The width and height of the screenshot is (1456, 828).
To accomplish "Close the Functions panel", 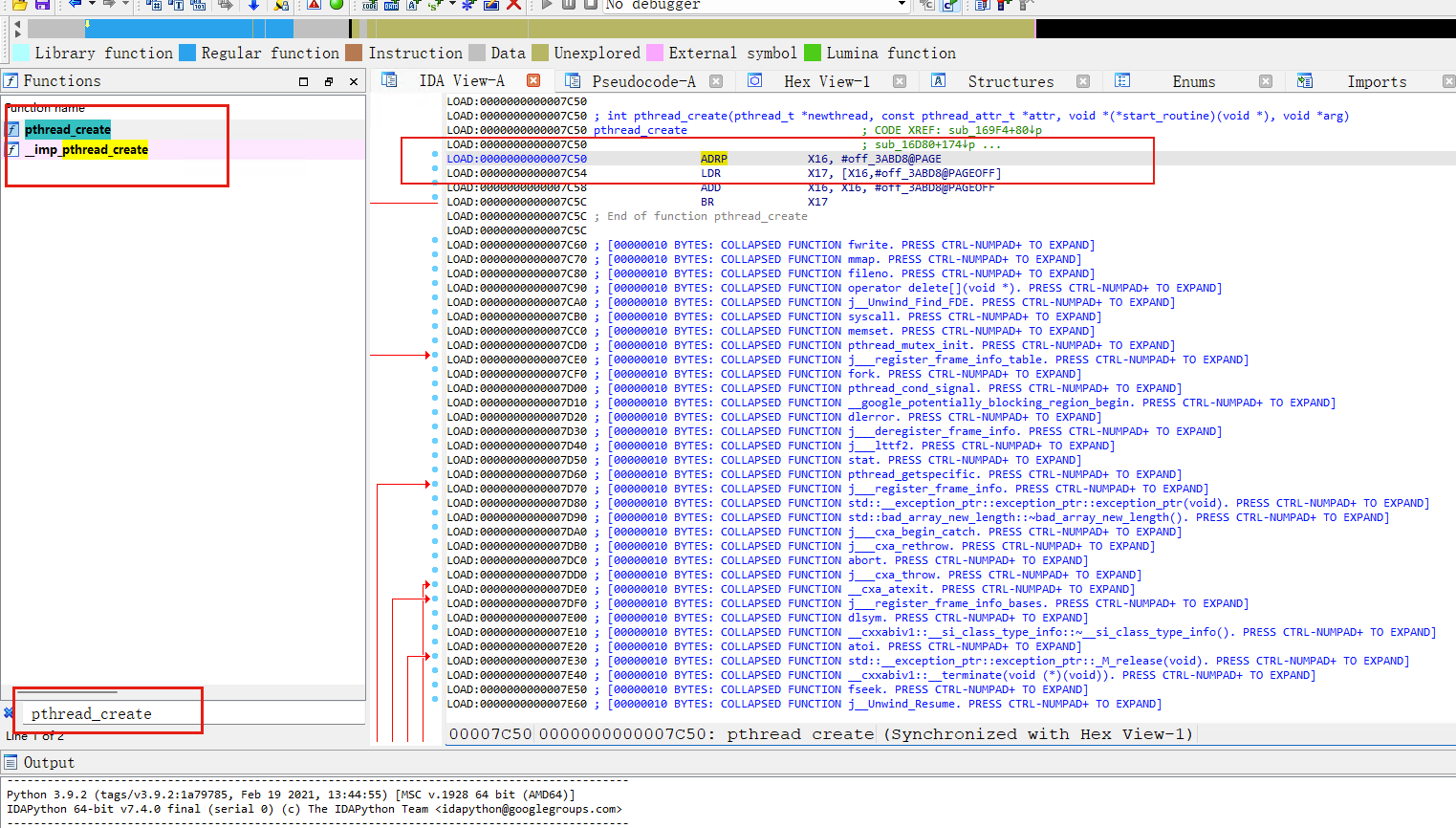I will coord(354,81).
